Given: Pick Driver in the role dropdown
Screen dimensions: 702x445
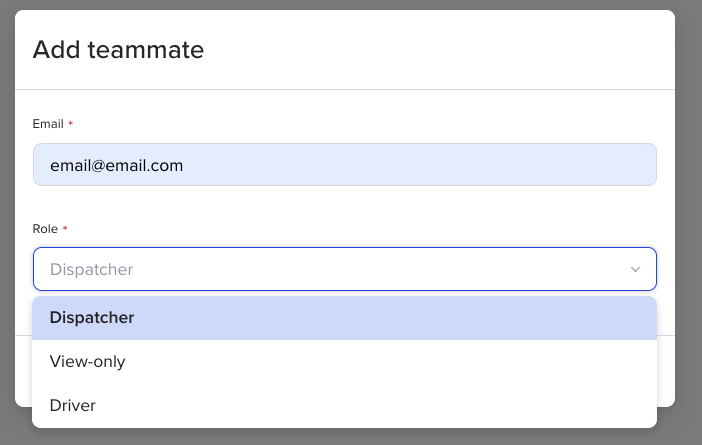Looking at the screenshot, I should (x=73, y=405).
